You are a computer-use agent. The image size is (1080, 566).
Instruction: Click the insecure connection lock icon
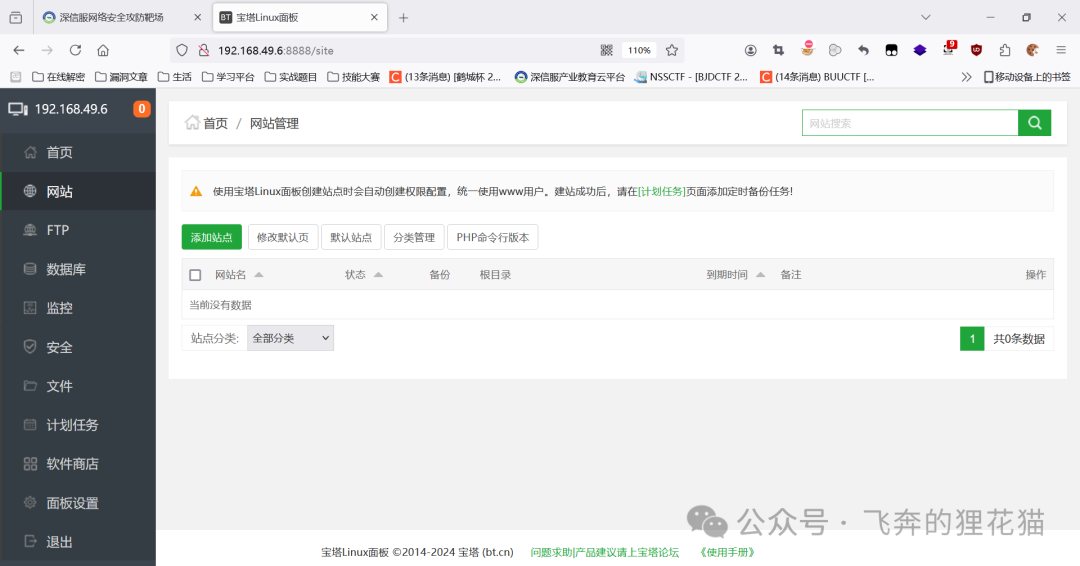click(204, 50)
